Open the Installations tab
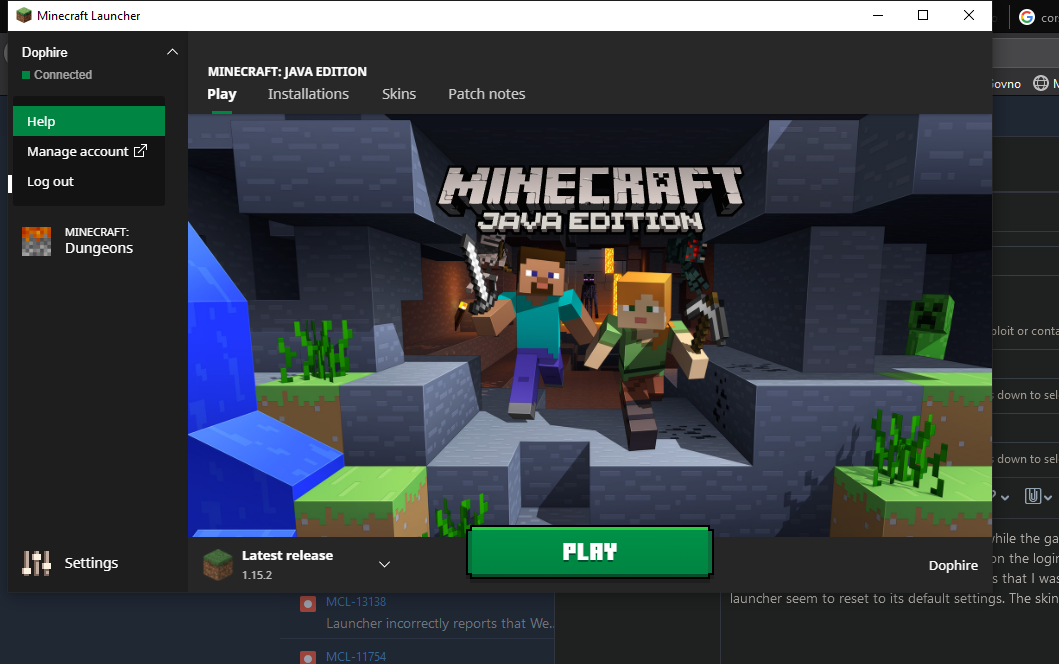 308,94
